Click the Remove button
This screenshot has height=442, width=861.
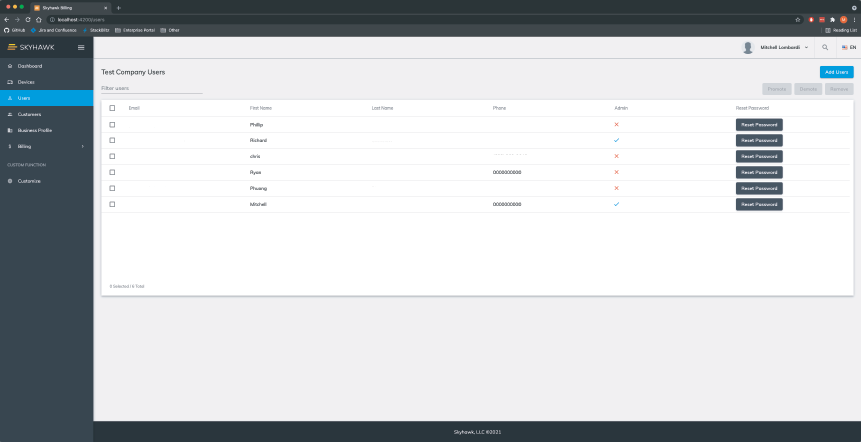click(839, 89)
